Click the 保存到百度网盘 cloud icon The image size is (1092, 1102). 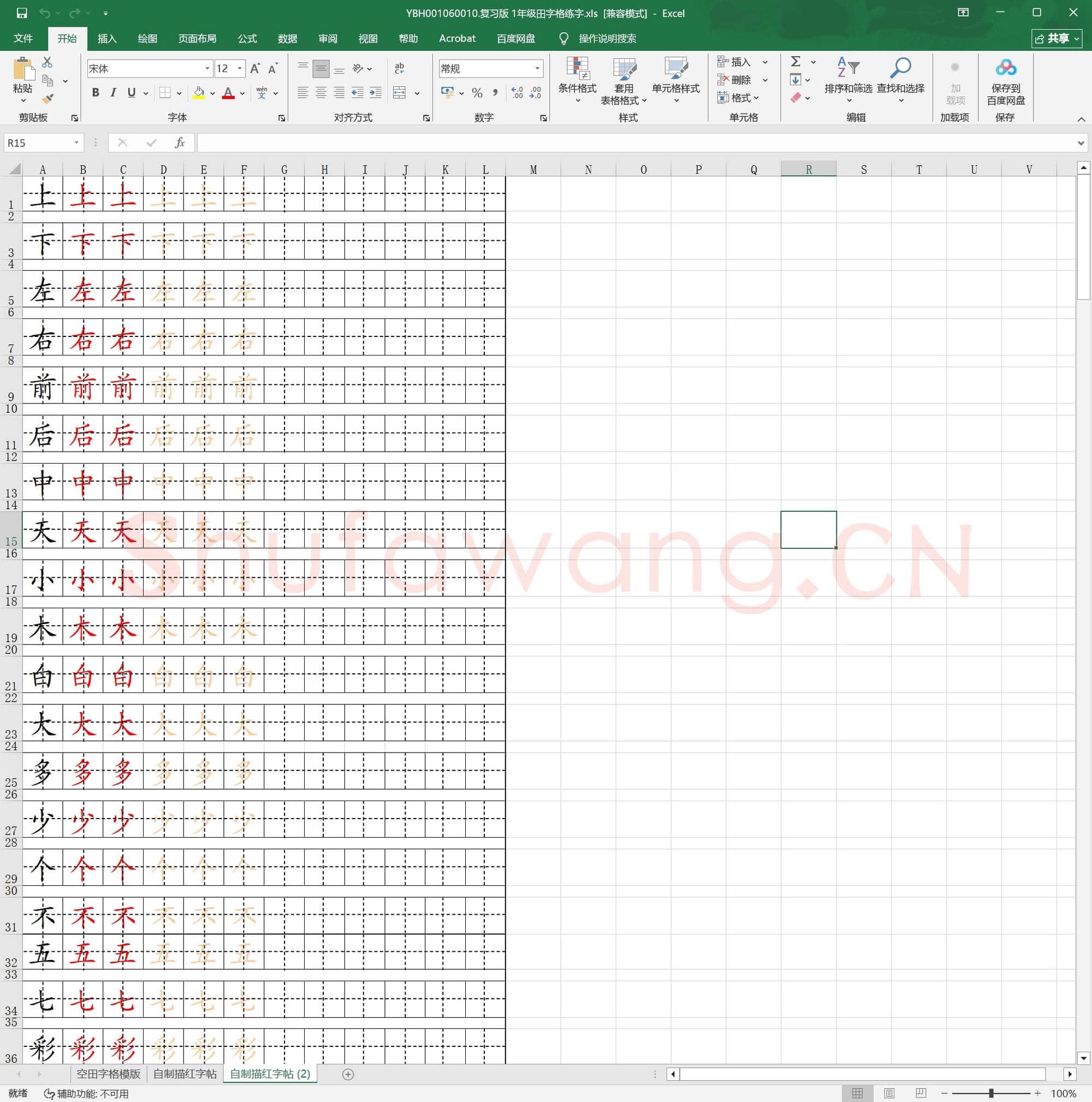click(1005, 68)
